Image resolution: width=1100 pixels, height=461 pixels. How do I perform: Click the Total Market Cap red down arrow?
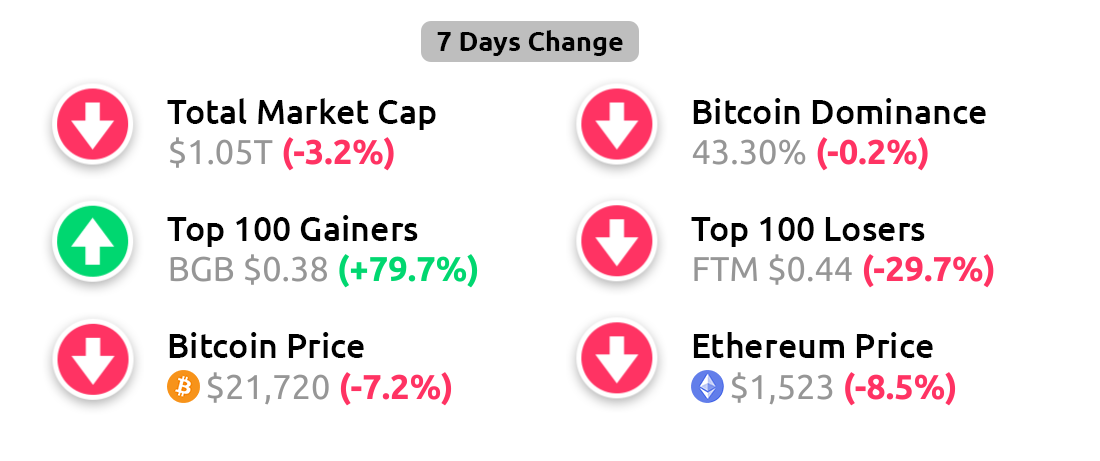tap(93, 123)
